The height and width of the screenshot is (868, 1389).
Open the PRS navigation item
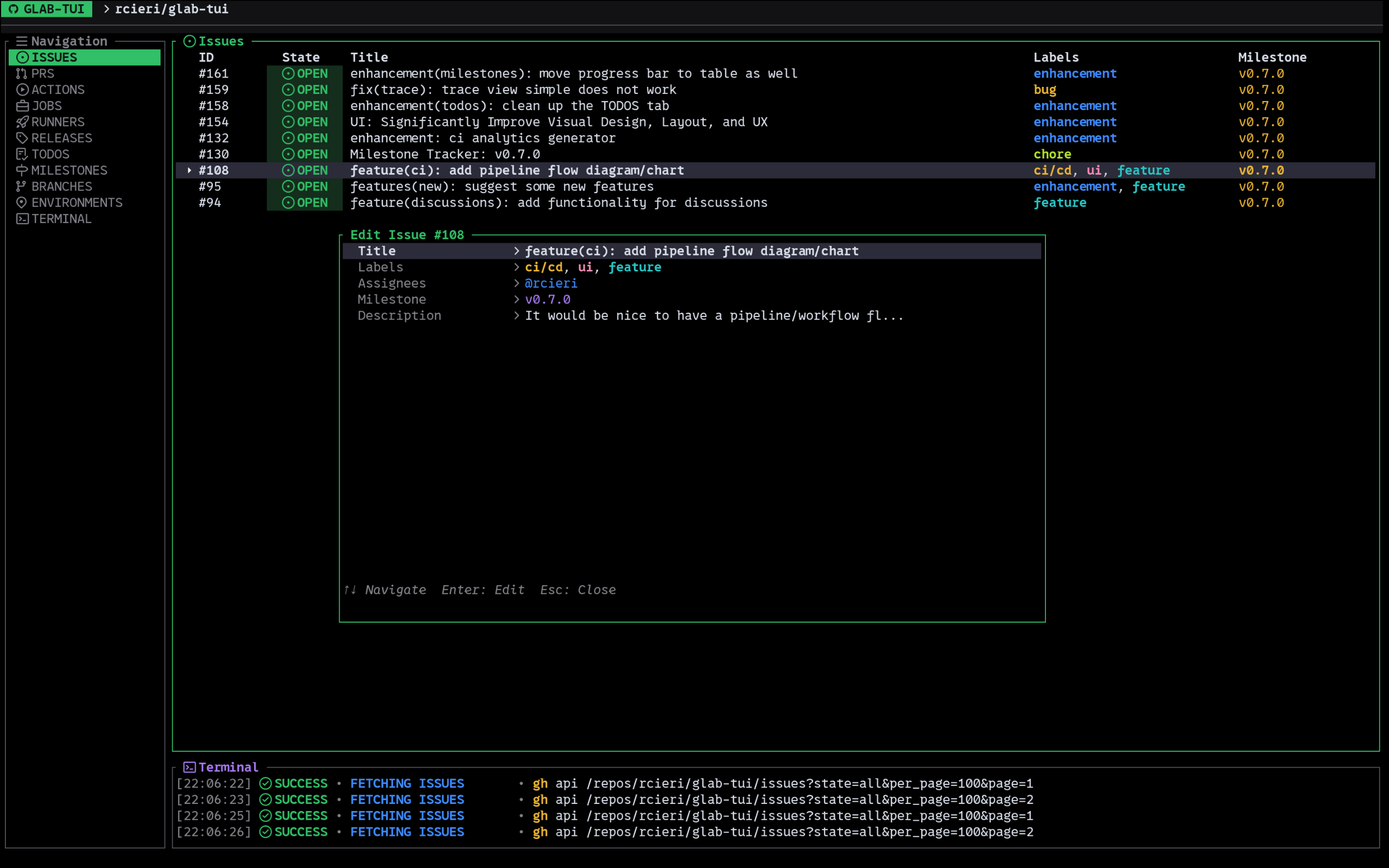pos(84,73)
